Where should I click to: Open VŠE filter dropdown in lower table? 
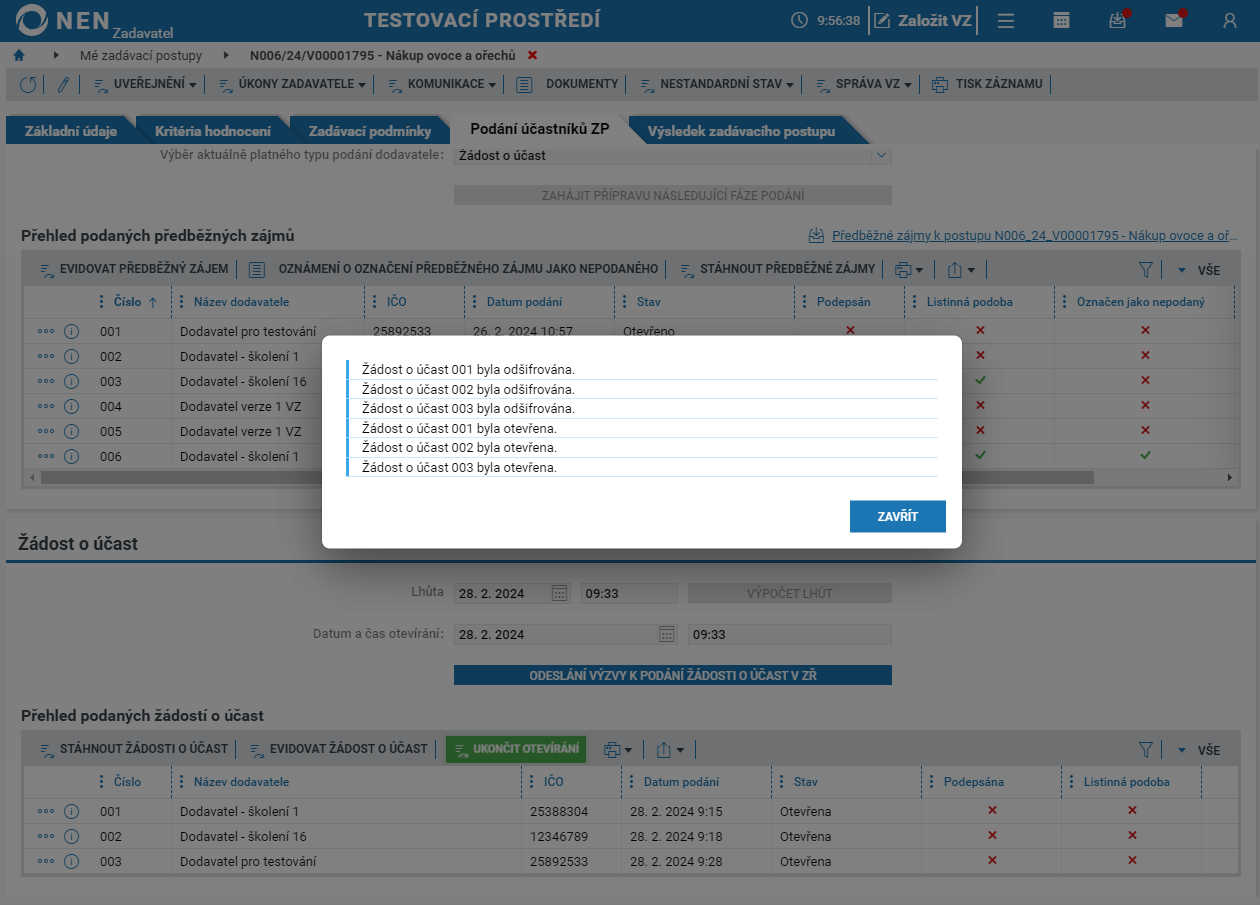point(1198,749)
